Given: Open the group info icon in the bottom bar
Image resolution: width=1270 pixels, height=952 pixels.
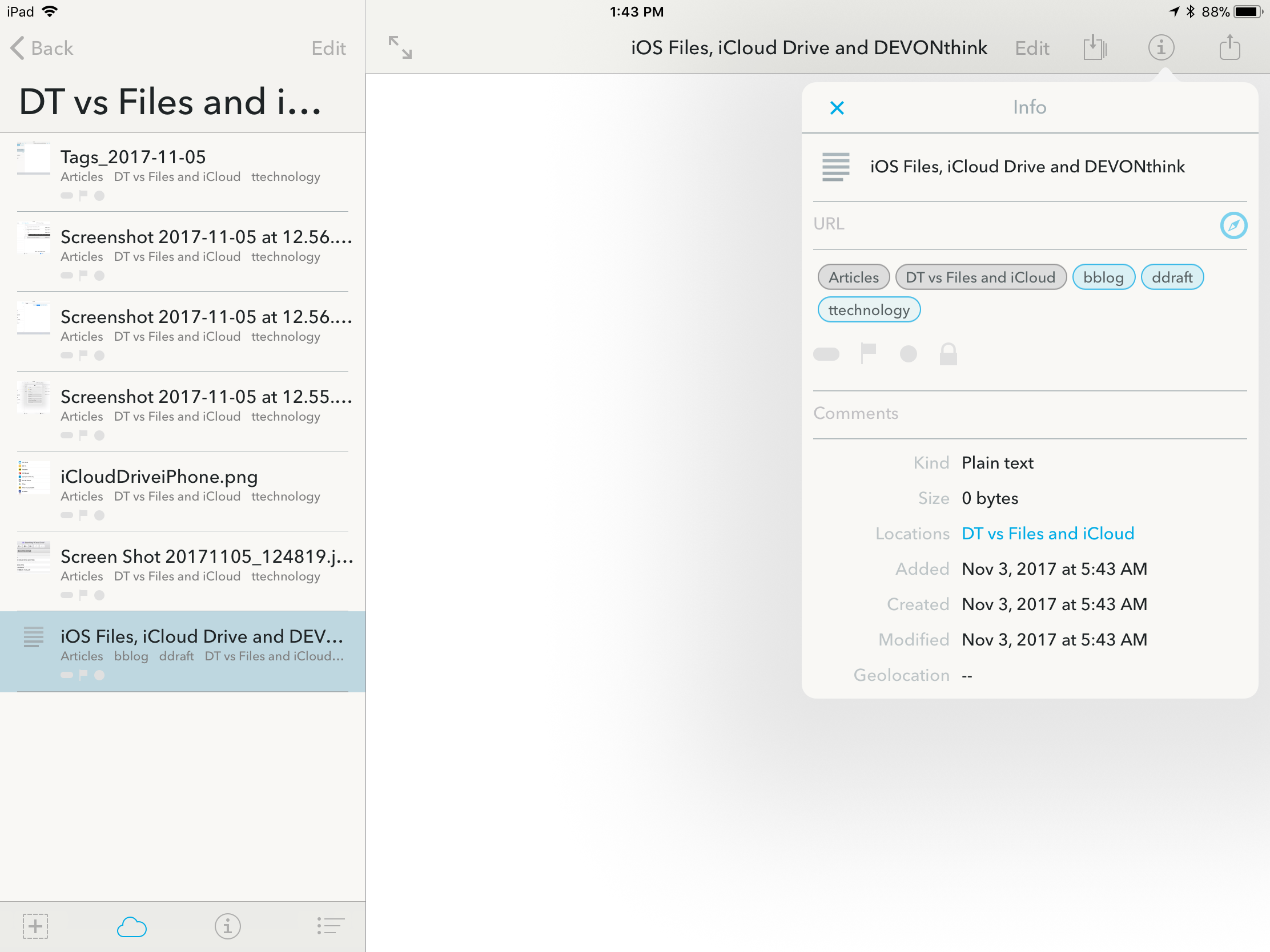Looking at the screenshot, I should (227, 926).
